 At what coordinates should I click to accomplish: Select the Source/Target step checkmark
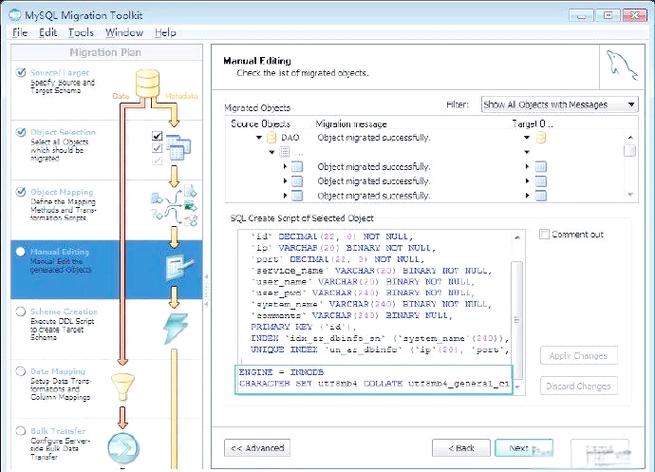[x=20, y=72]
